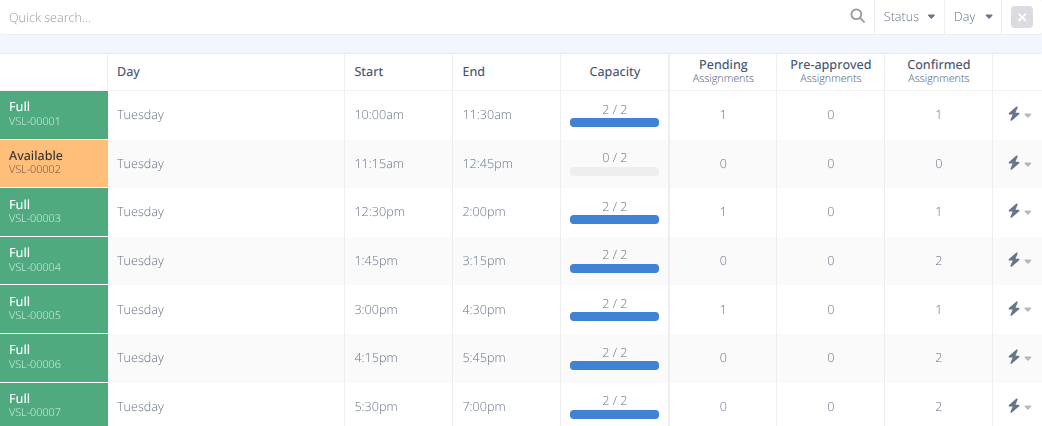This screenshot has width=1042, height=426.
Task: Click the search magnifier icon
Action: click(x=857, y=17)
